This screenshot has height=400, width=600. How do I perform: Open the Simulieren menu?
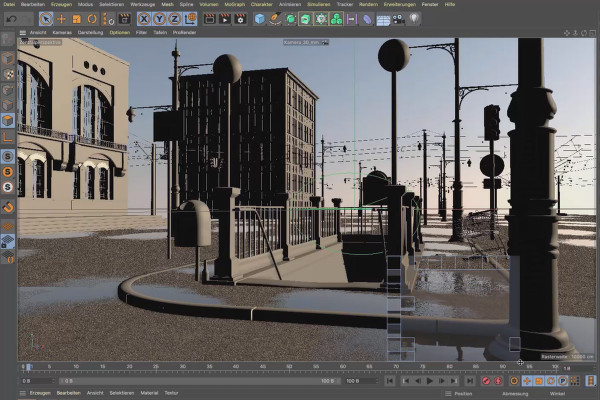click(x=319, y=5)
